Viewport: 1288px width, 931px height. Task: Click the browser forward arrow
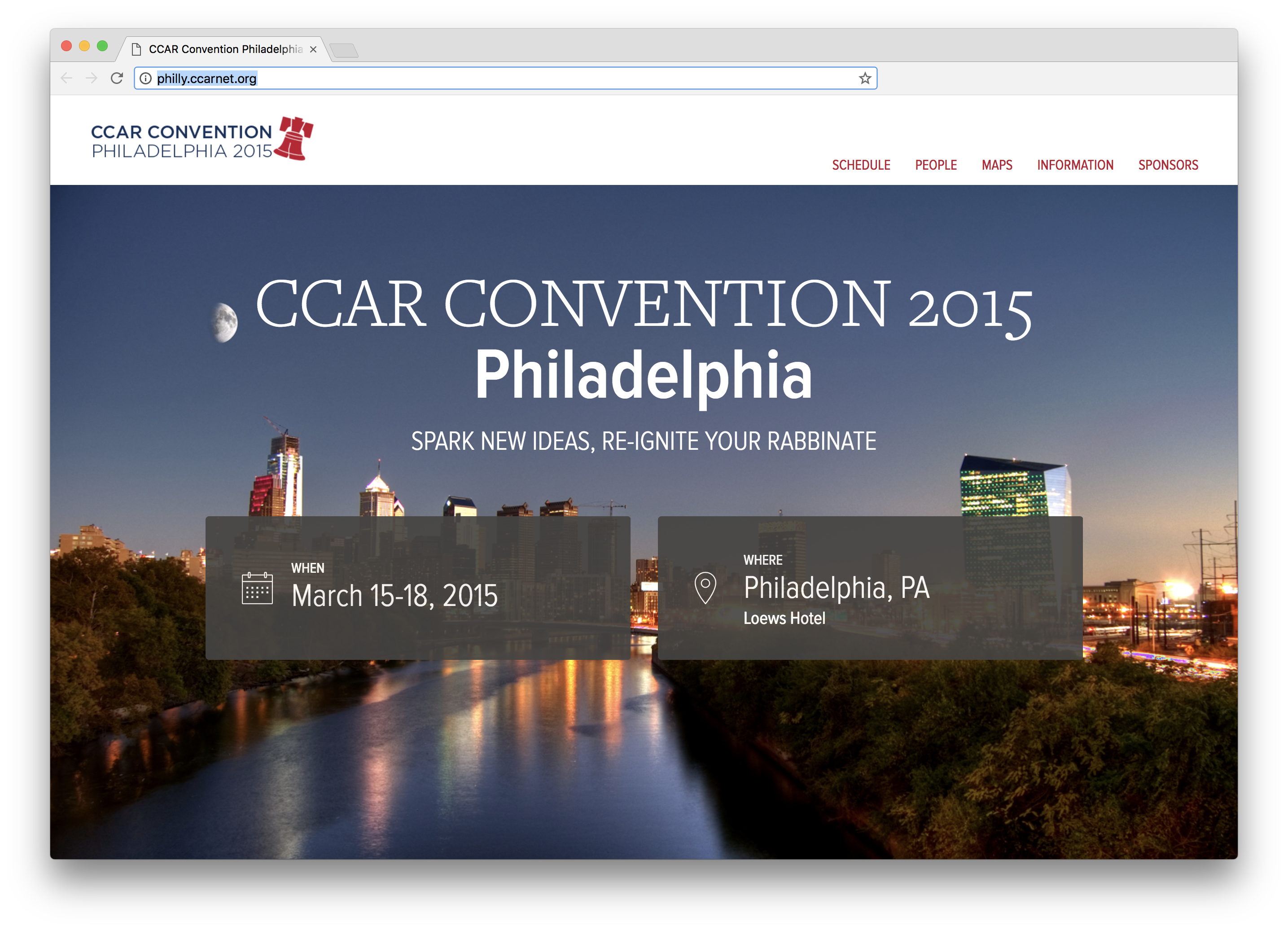(92, 79)
